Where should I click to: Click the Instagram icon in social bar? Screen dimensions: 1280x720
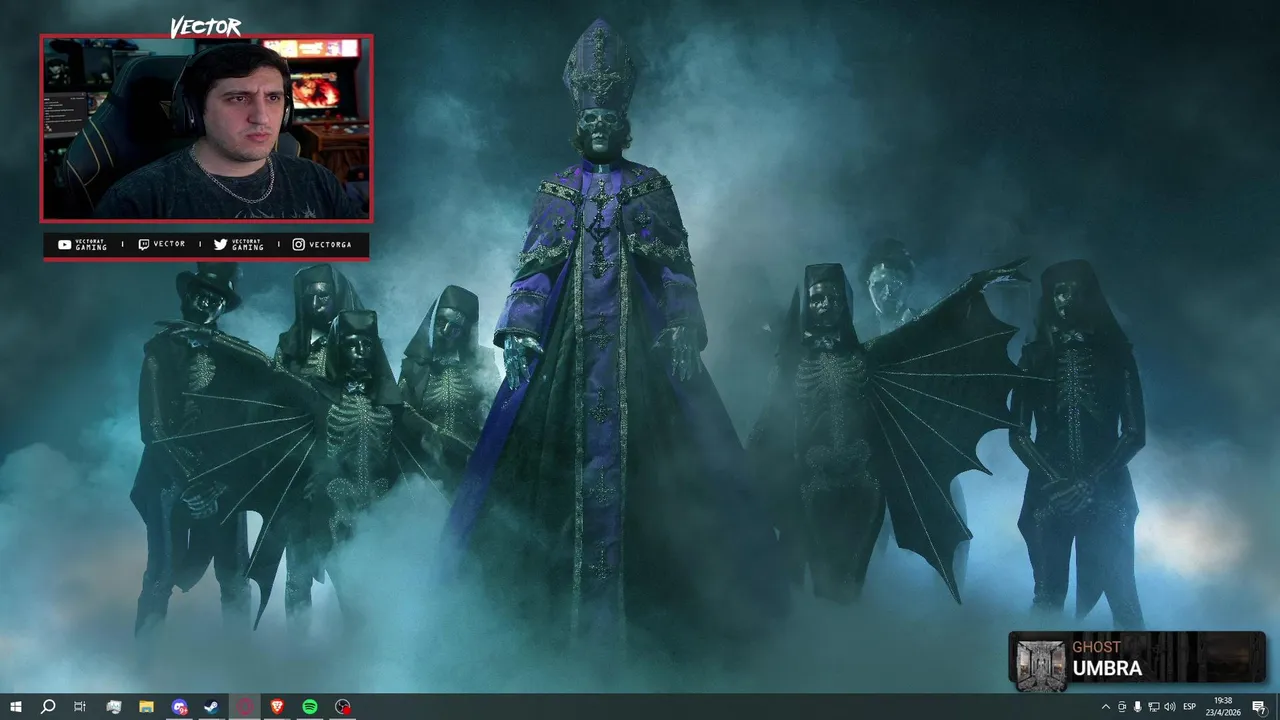298,244
